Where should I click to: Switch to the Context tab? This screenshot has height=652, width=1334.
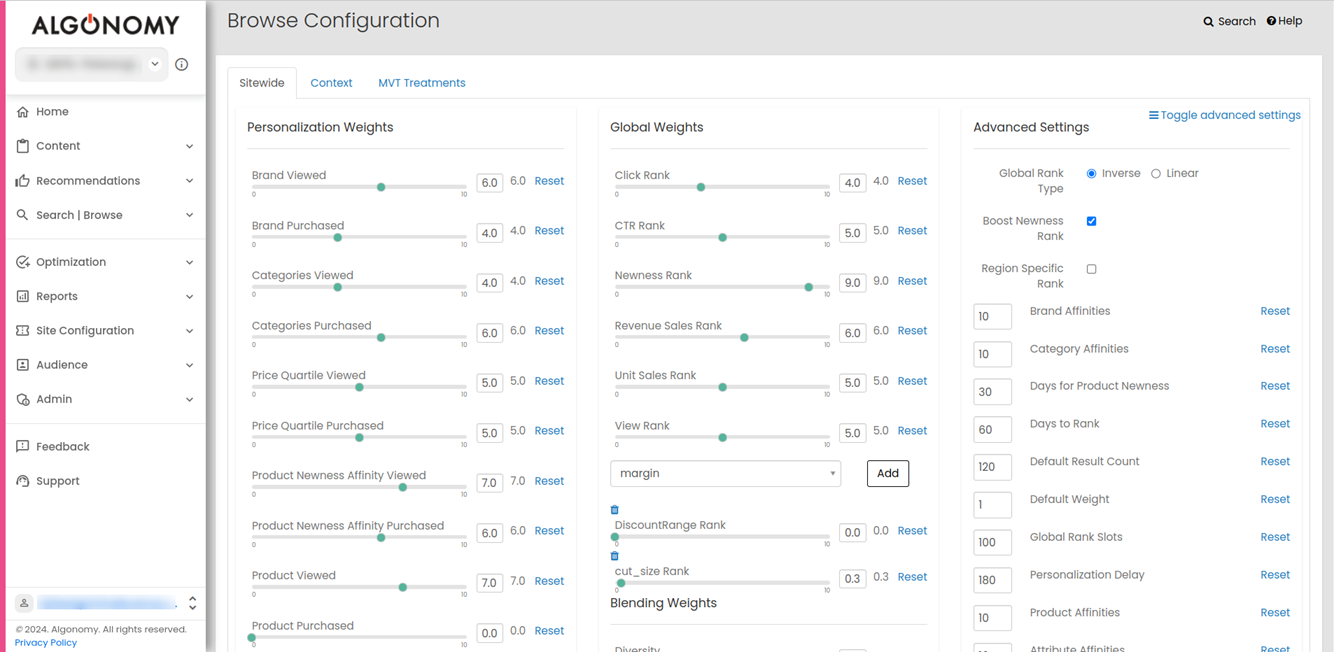(331, 83)
